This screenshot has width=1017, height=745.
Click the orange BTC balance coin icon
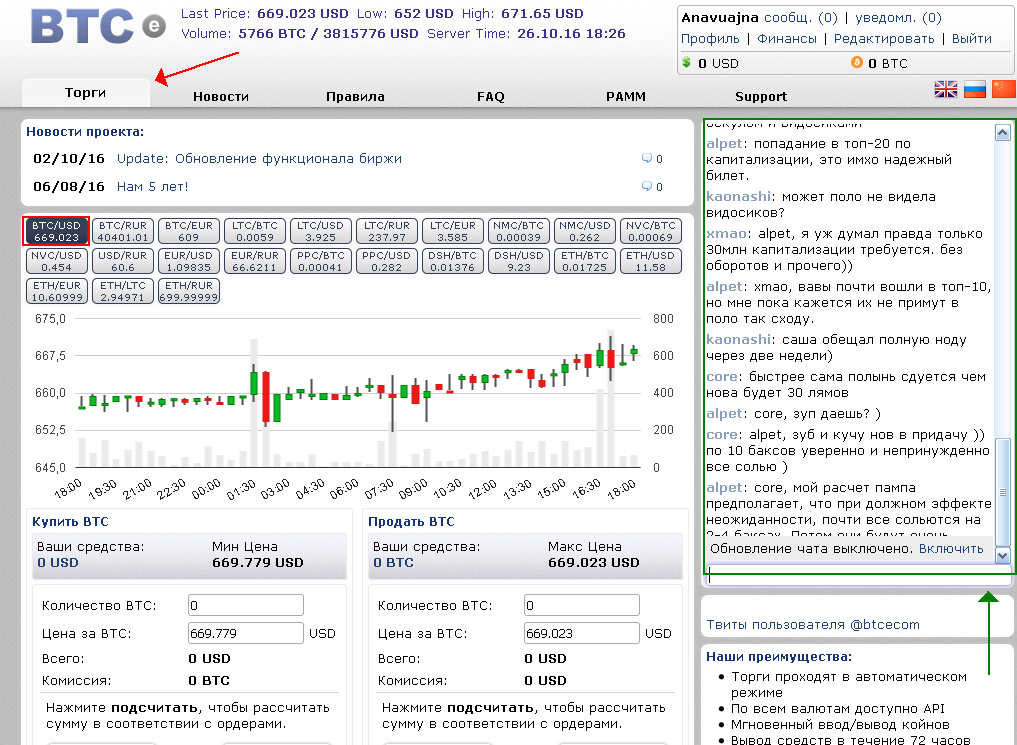tap(856, 62)
